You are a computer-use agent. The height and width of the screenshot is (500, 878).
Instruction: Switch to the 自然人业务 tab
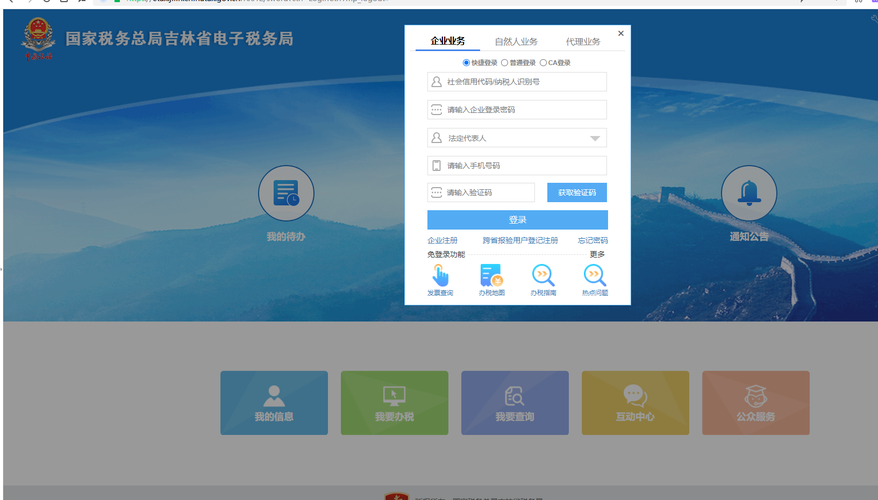point(516,42)
